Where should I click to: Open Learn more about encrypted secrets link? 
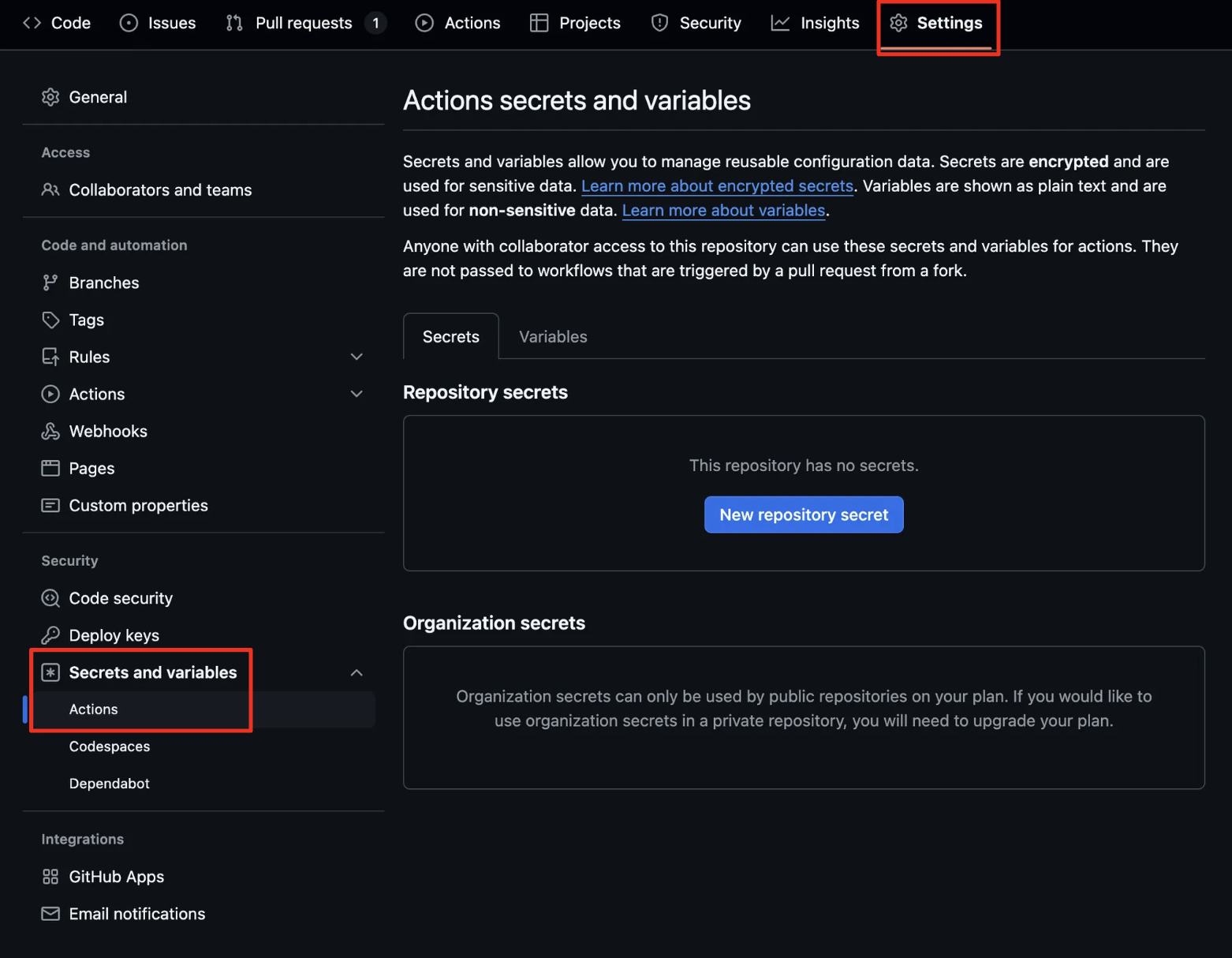717,186
